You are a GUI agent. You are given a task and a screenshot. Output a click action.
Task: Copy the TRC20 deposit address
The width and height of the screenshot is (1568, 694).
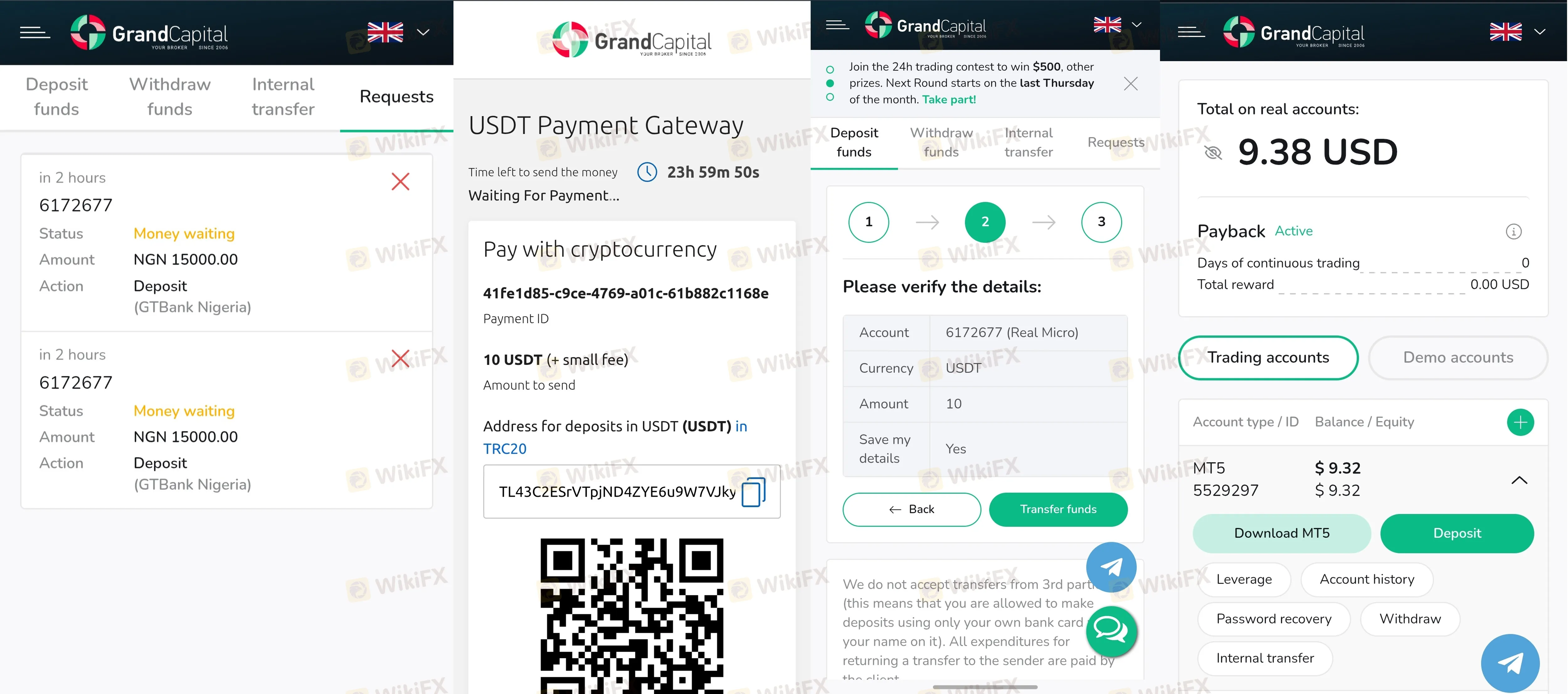pyautogui.click(x=753, y=492)
